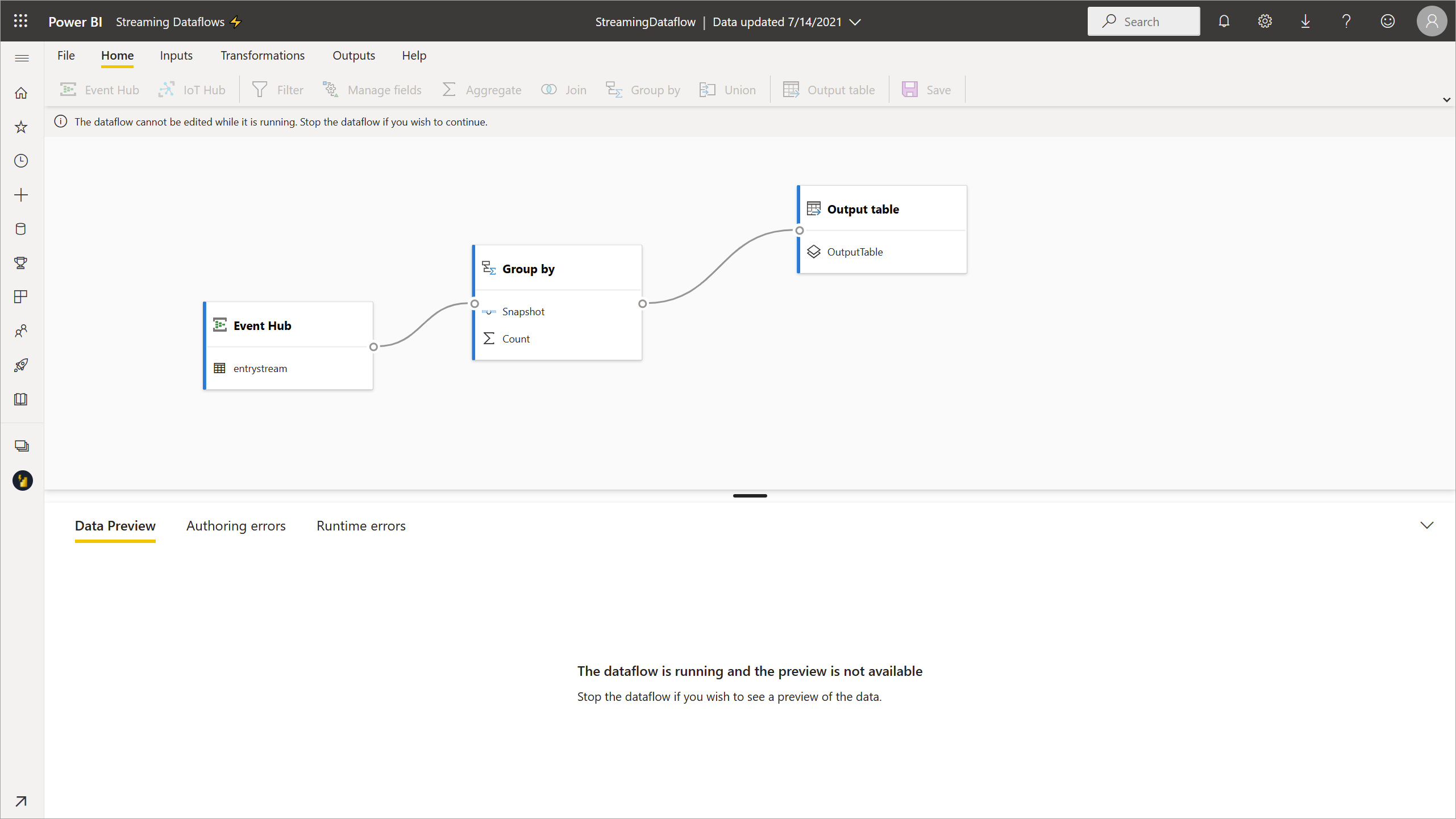Screen dimensions: 1456x819
Task: Open the Help menu tab
Action: point(413,55)
